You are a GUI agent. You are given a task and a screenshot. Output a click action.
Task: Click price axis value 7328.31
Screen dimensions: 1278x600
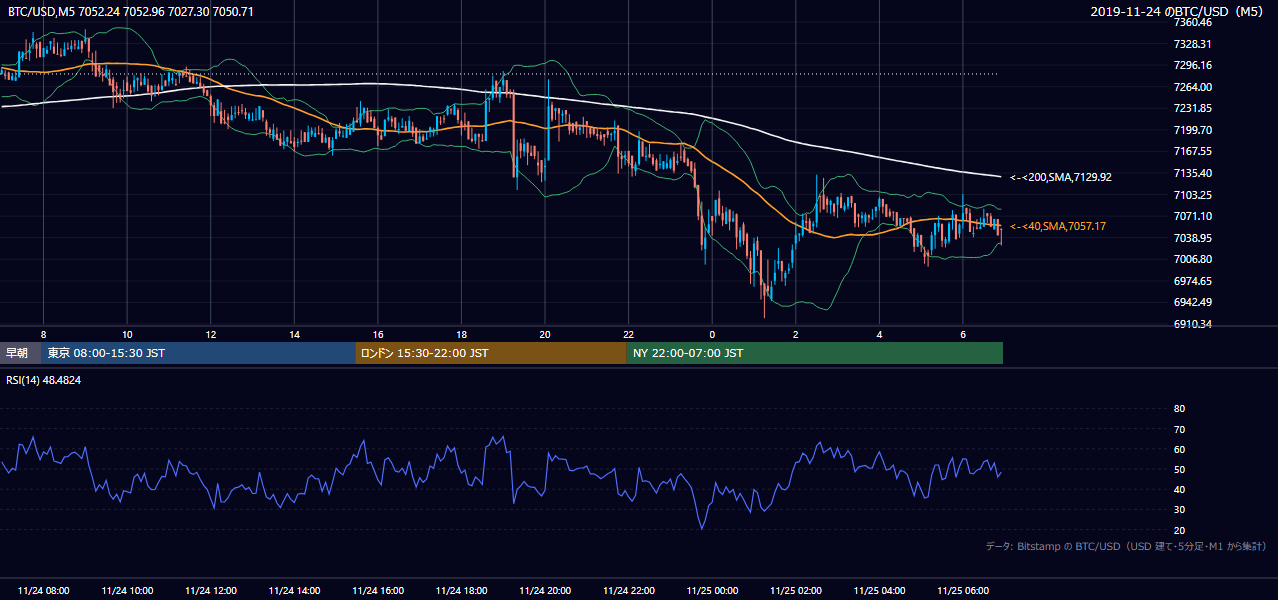(x=1192, y=44)
